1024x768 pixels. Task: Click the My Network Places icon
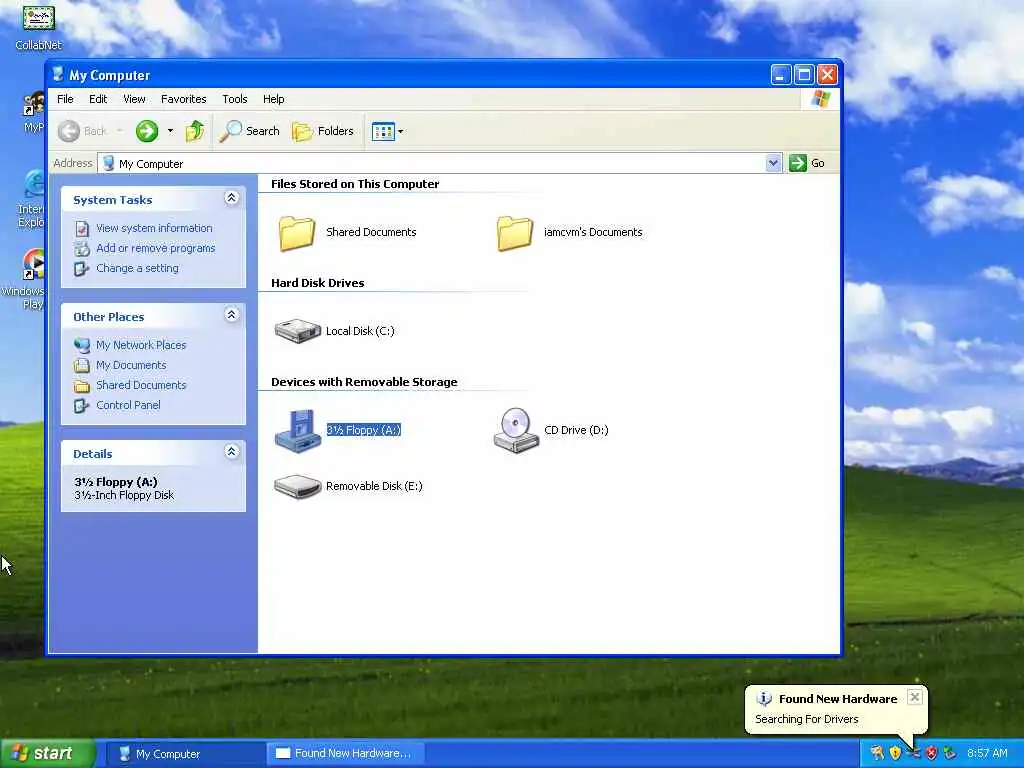click(82, 345)
